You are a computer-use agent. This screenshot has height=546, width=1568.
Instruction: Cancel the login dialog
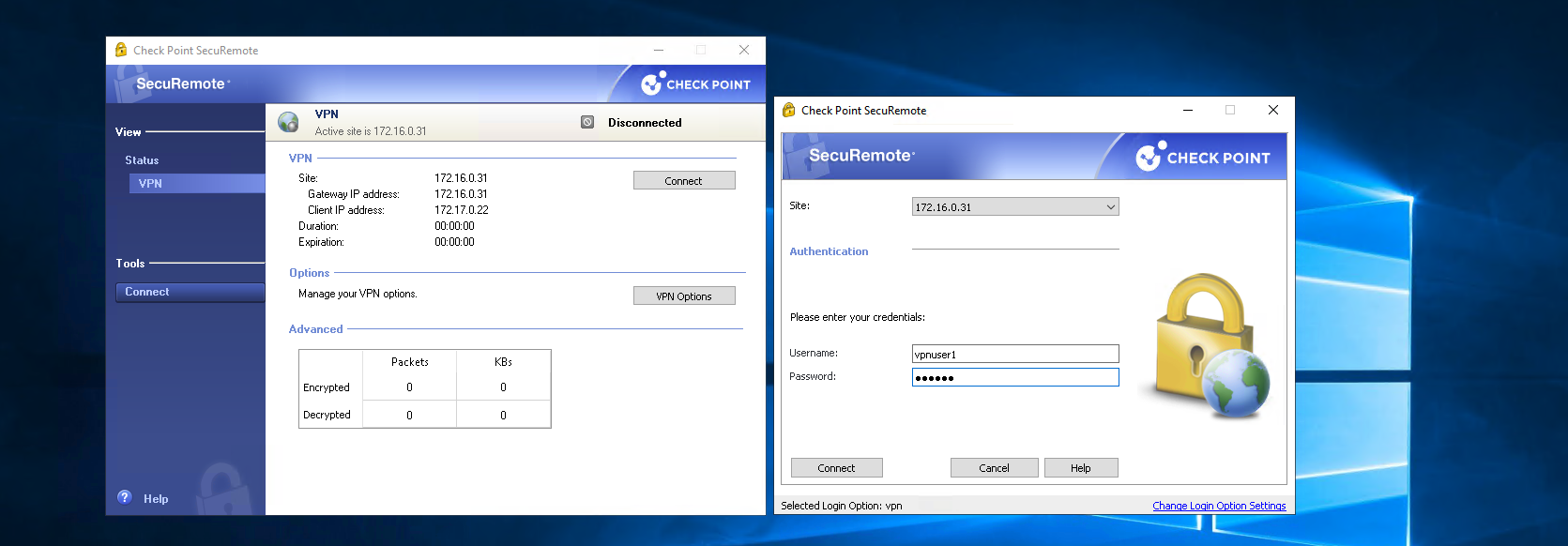pos(994,468)
